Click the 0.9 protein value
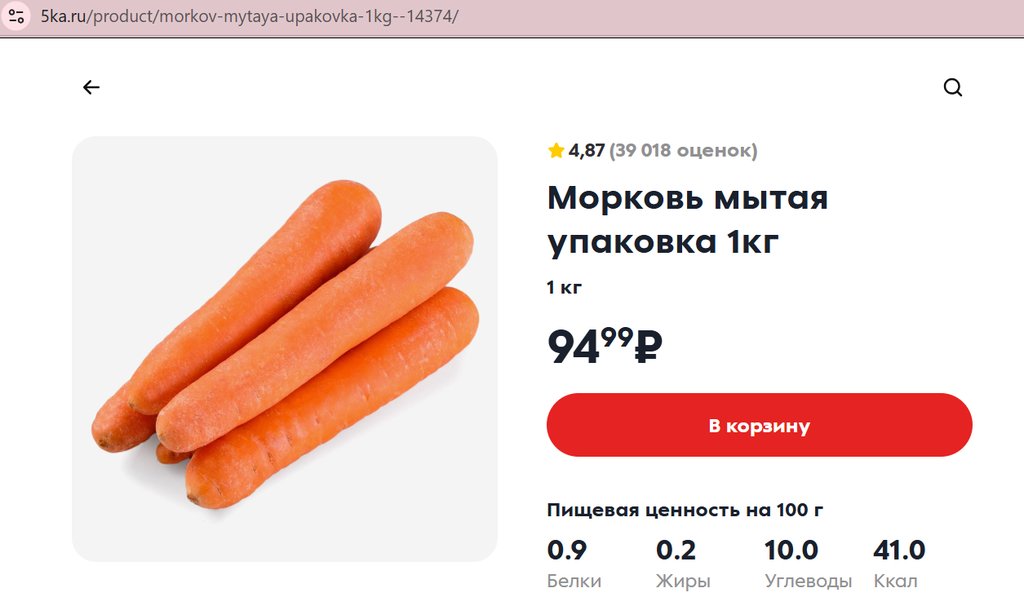Screen dimensions: 1024x597 pyautogui.click(x=567, y=550)
